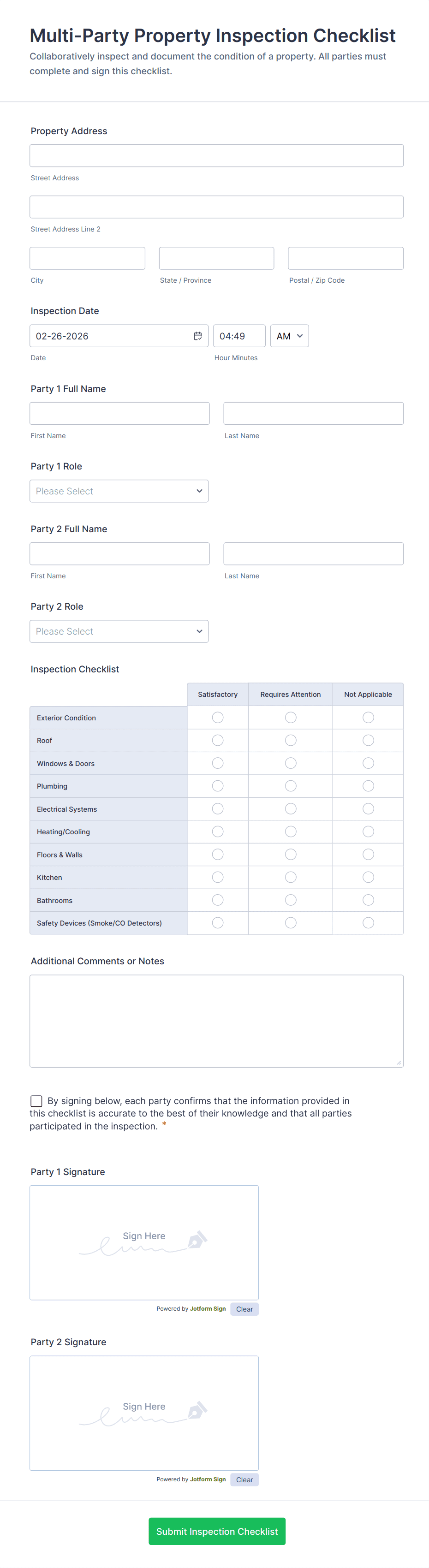The width and height of the screenshot is (429, 1568).
Task: Clear the Party 1 signature
Action: pos(244,1309)
